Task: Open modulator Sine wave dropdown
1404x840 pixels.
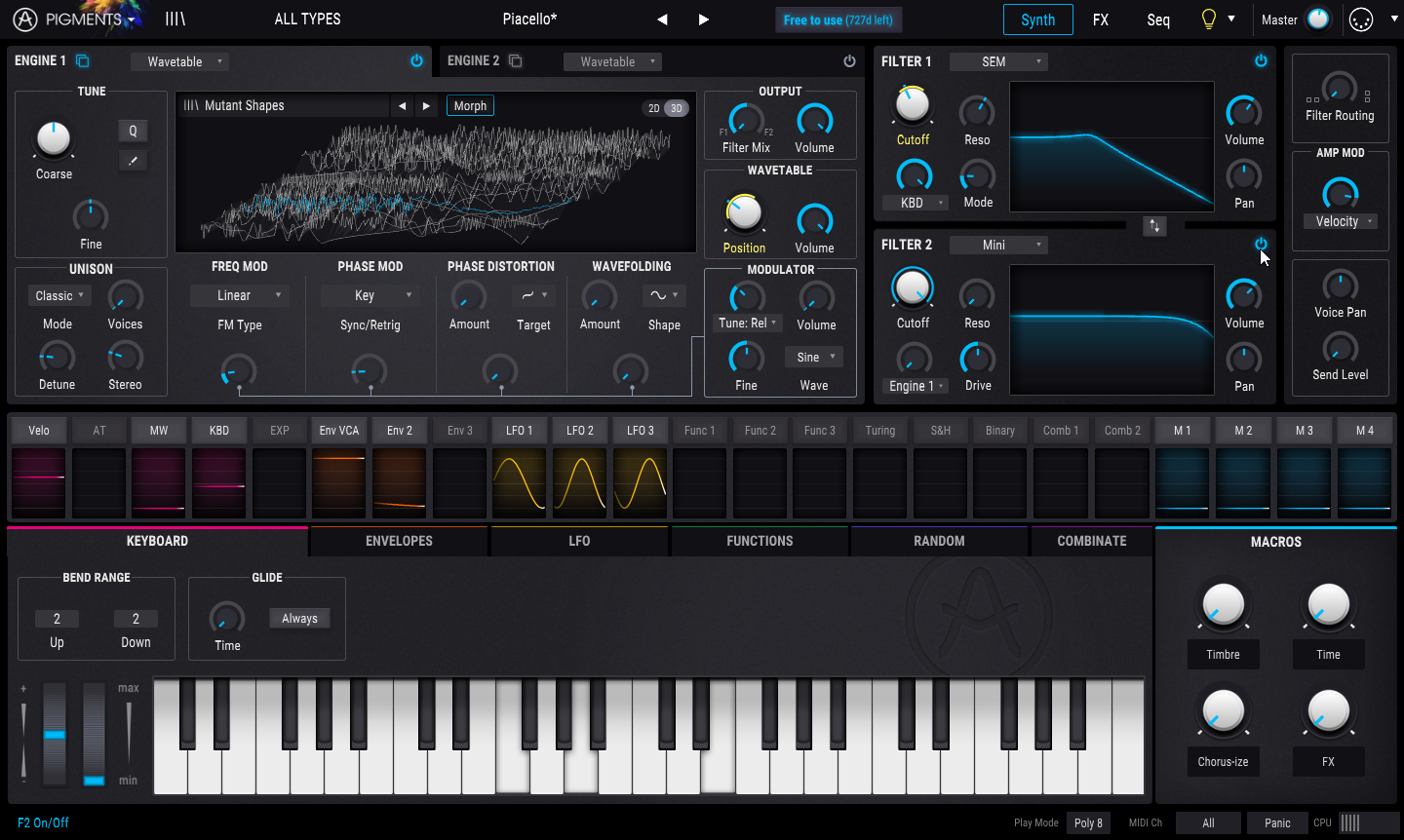Action: (813, 357)
